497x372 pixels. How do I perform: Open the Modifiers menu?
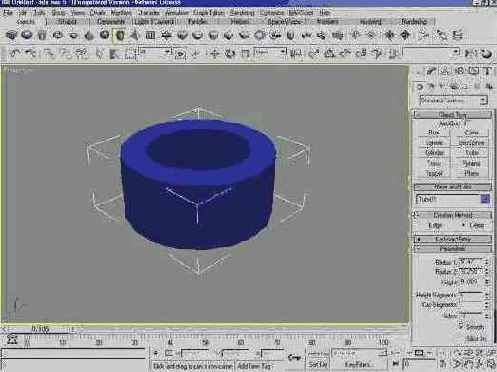coord(121,13)
